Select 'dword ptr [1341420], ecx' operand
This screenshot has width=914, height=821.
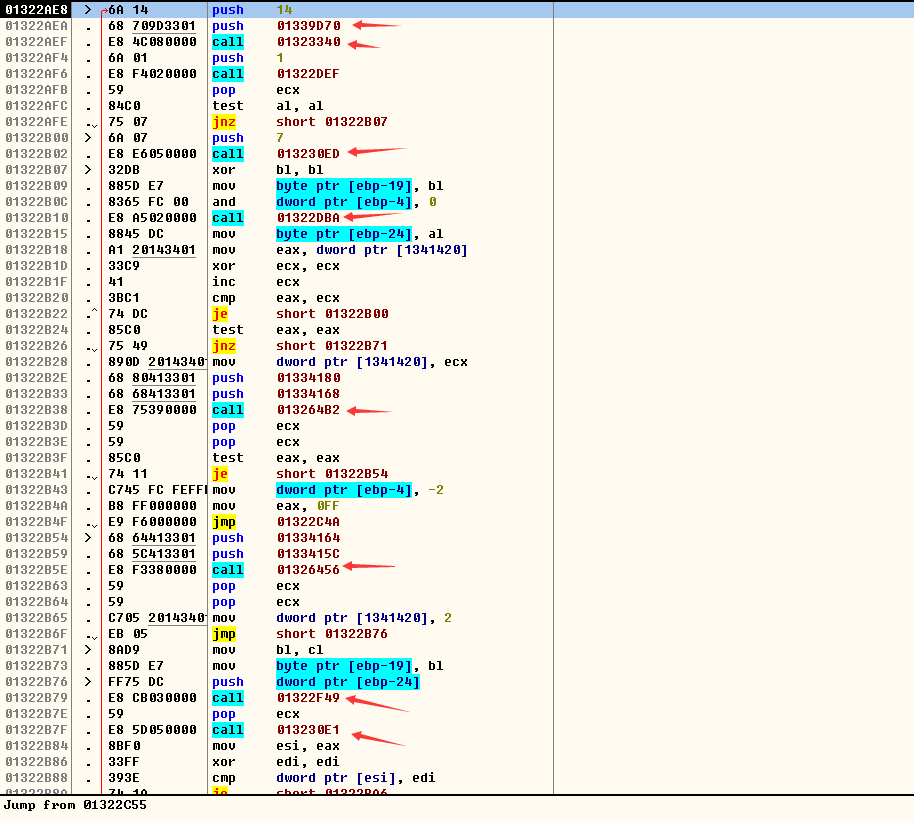[371, 362]
